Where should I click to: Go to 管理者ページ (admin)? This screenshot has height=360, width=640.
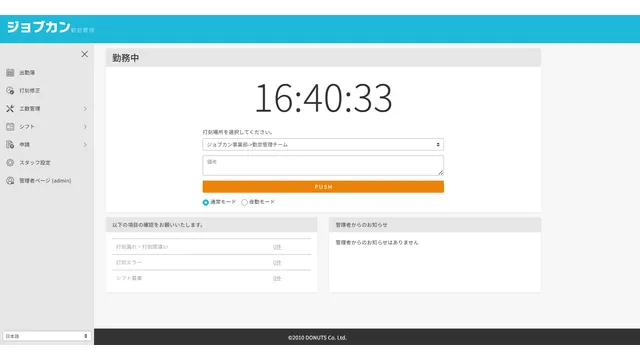pos(45,180)
